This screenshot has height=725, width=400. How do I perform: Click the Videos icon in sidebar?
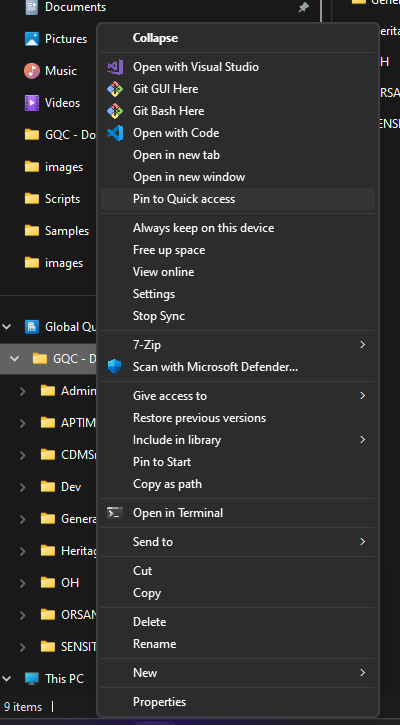click(x=32, y=103)
